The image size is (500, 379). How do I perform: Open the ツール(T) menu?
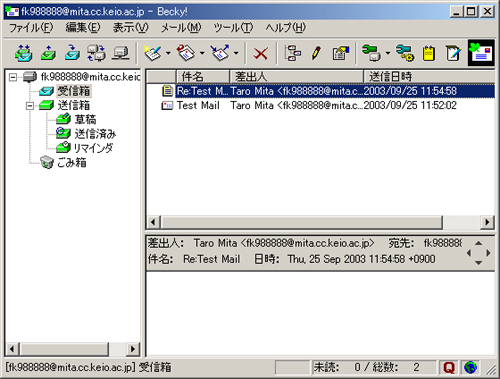(233, 27)
